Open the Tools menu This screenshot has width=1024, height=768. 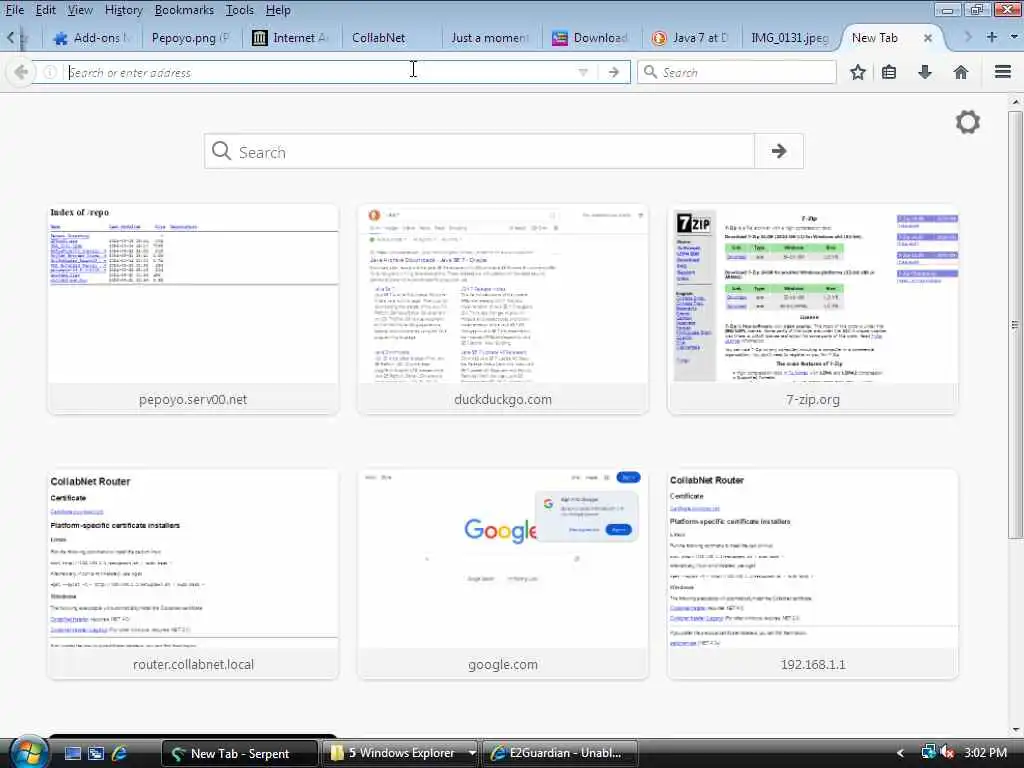(x=240, y=10)
